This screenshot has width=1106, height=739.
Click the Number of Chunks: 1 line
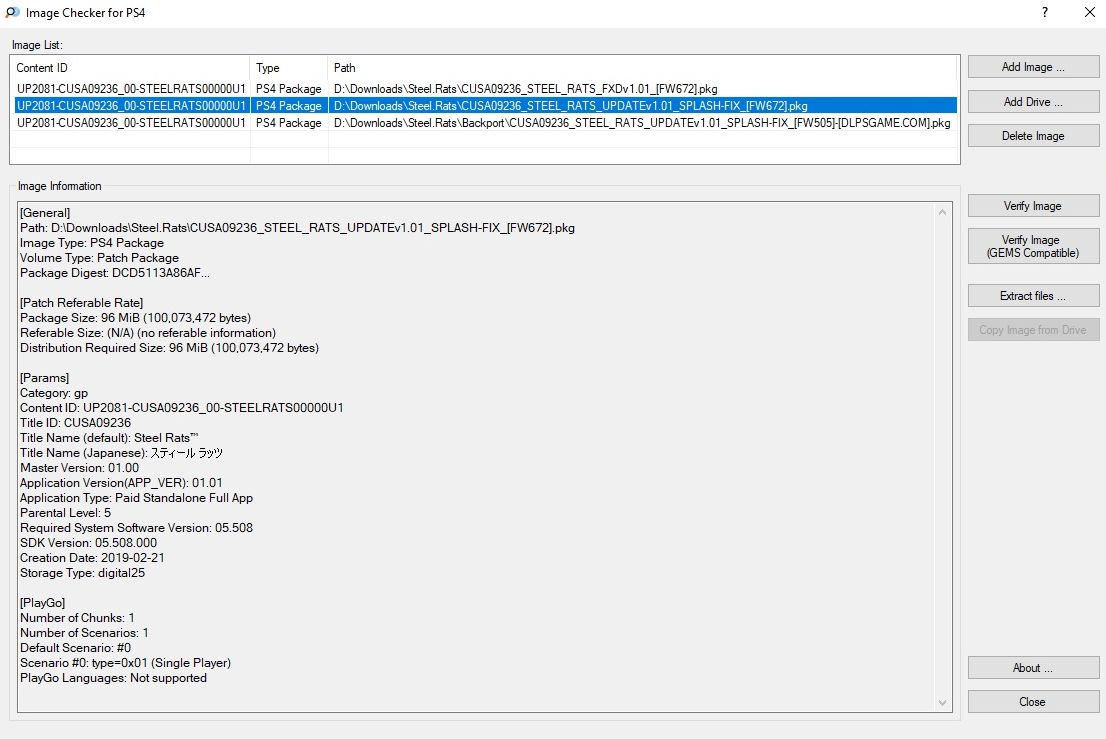click(78, 618)
